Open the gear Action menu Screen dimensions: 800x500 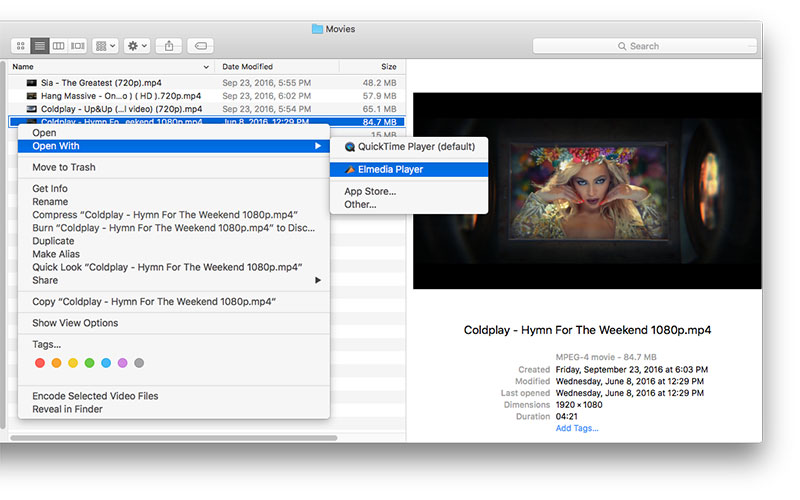(x=137, y=46)
